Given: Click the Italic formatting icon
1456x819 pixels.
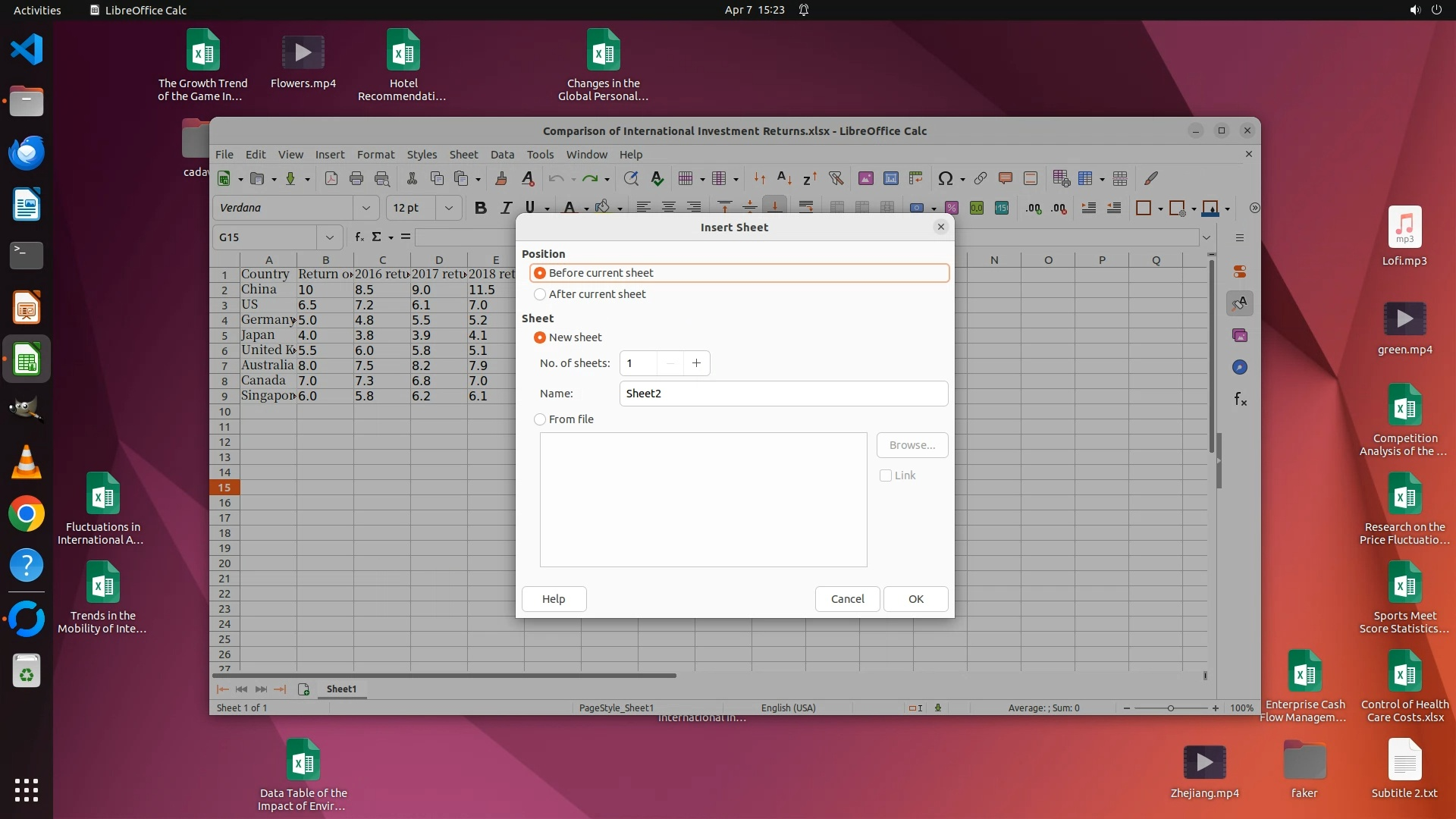Looking at the screenshot, I should tap(506, 208).
